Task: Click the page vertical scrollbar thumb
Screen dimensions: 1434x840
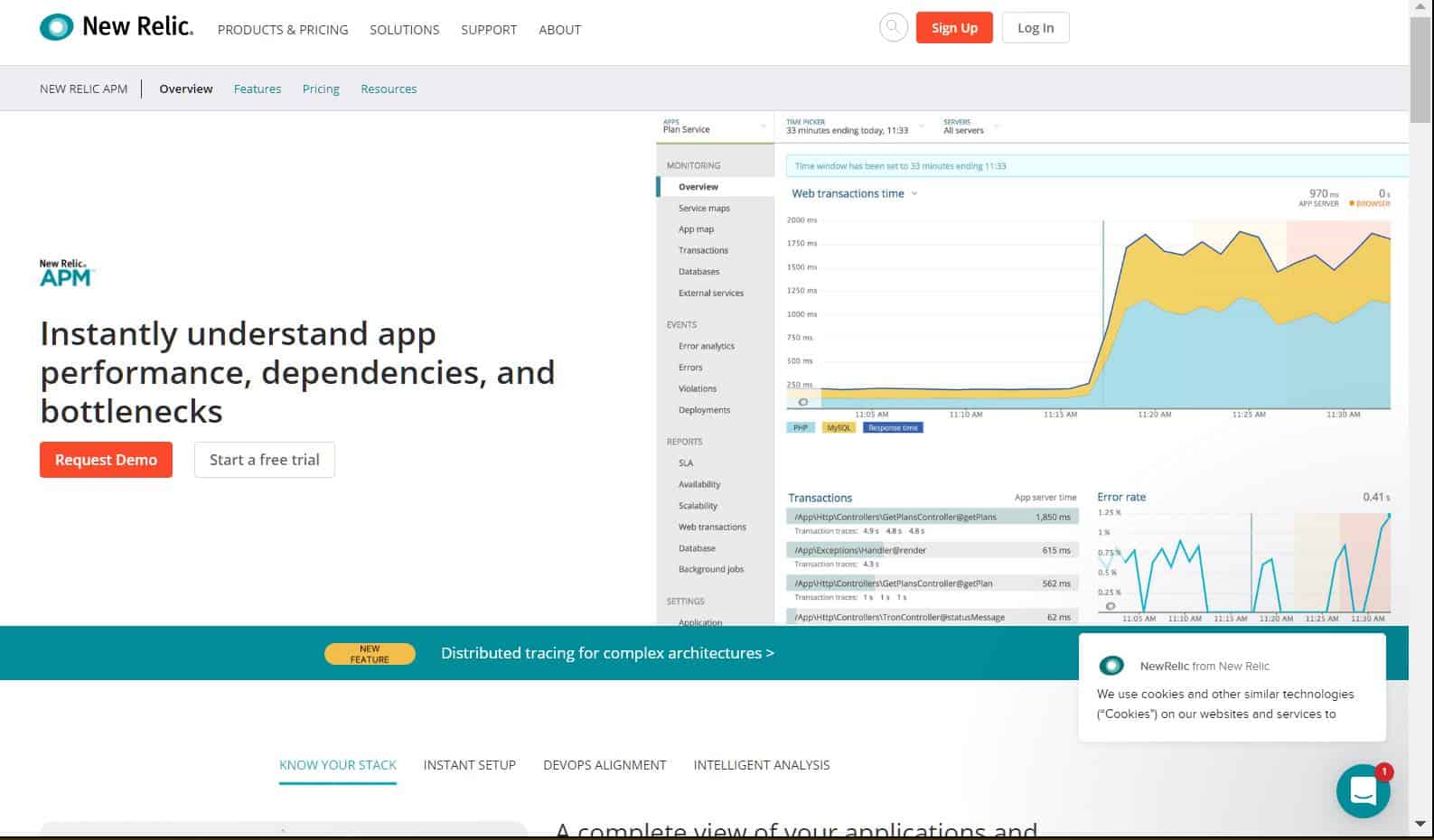Action: click(1420, 70)
